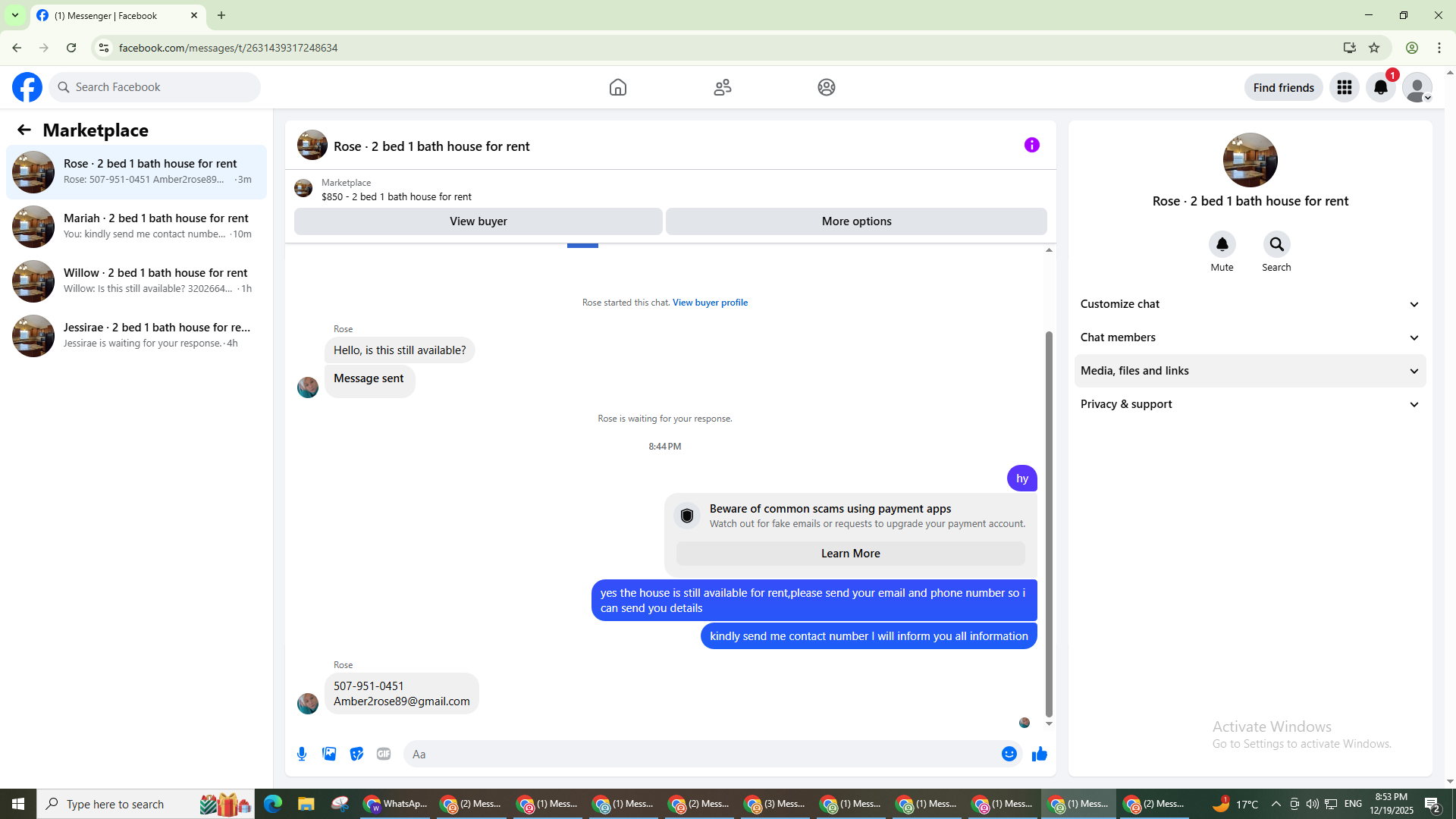Open Mariah's chat in Marketplace list
This screenshot has height=819, width=1456.
[136, 226]
